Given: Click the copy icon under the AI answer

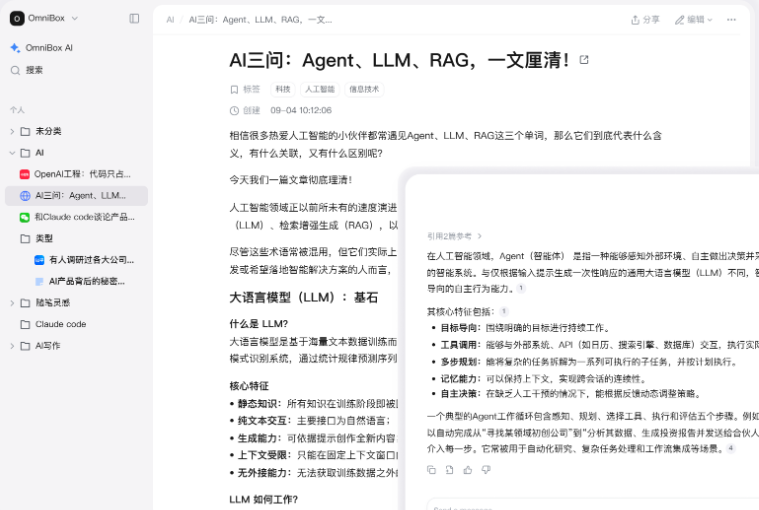Looking at the screenshot, I should click(x=431, y=469).
